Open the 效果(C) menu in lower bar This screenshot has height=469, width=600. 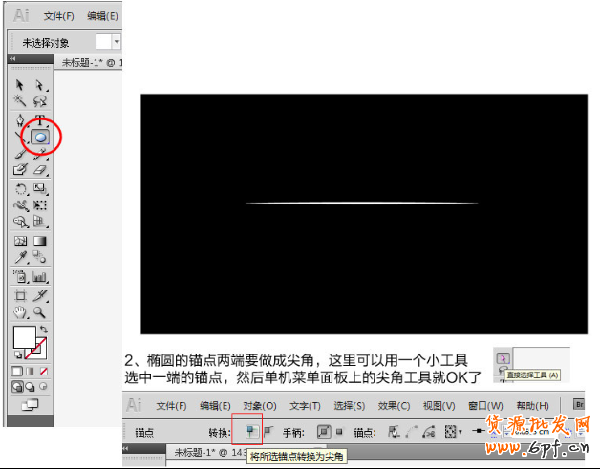(391, 406)
